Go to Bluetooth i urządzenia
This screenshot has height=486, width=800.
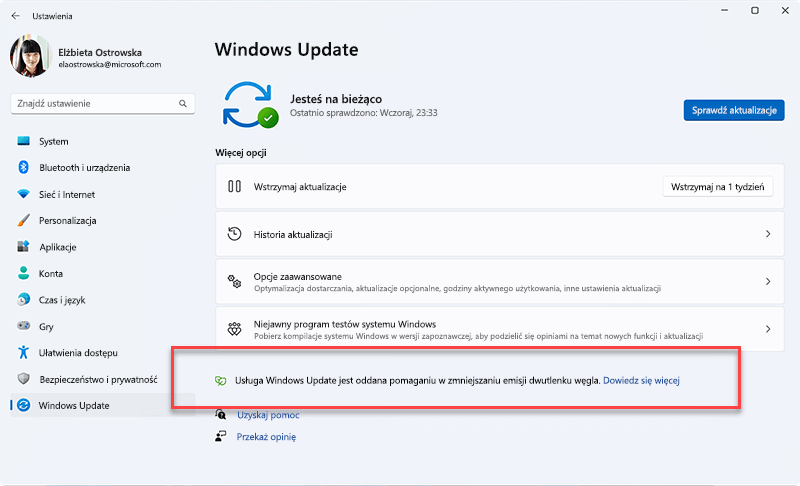[x=85, y=168]
